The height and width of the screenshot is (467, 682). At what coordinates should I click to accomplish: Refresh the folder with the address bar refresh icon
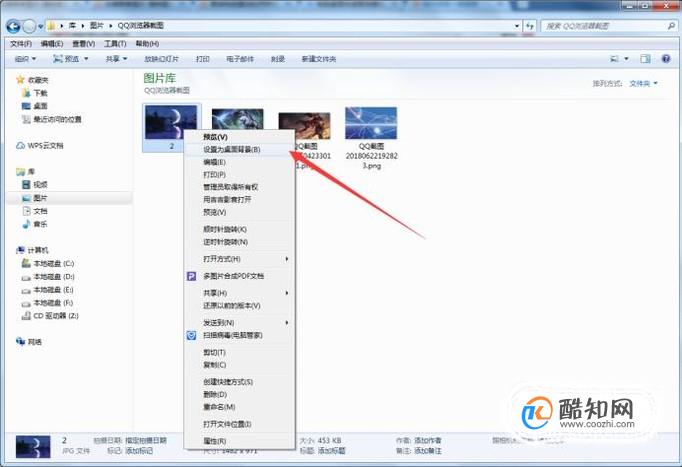(x=529, y=26)
